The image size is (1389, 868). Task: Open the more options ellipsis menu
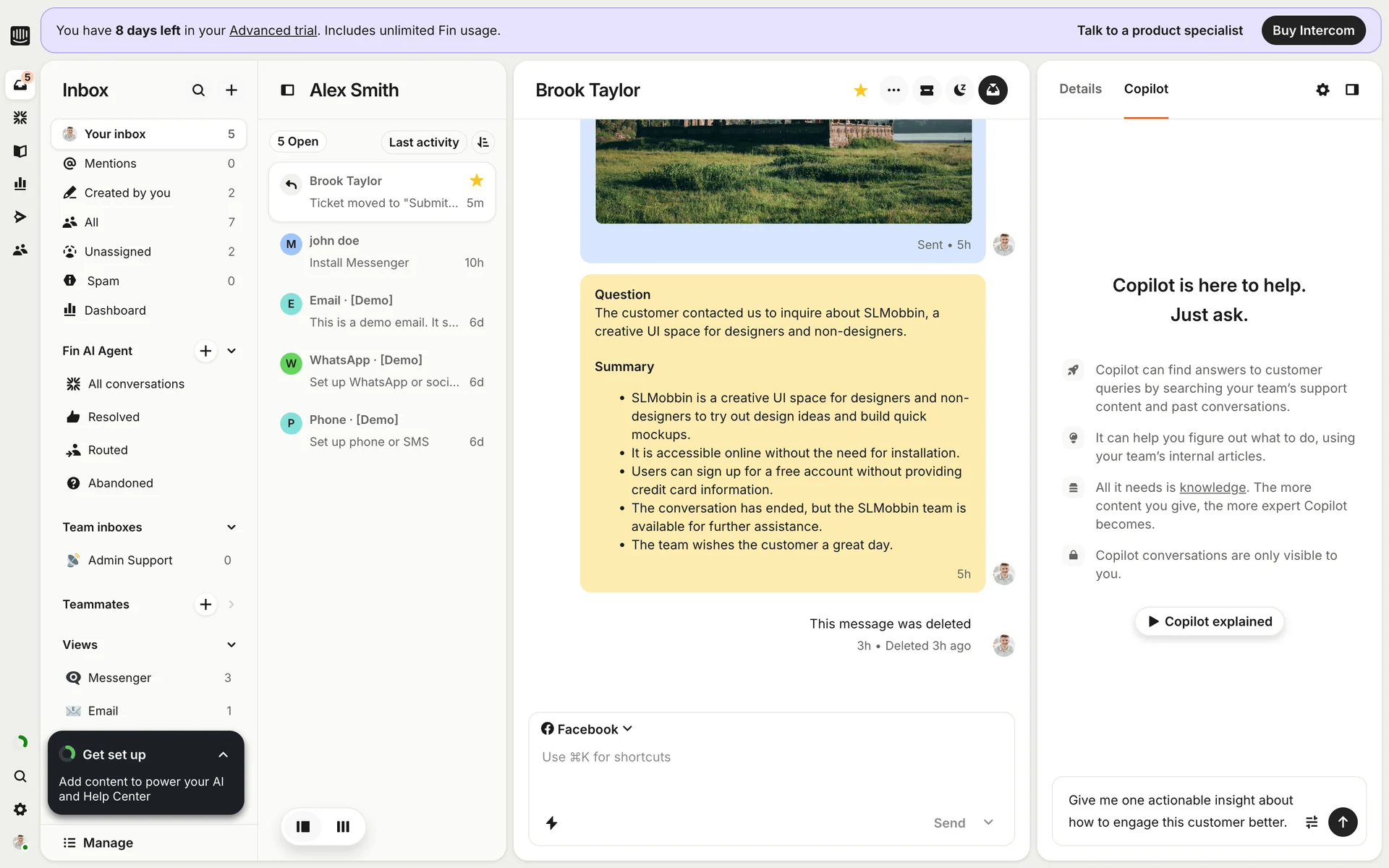[x=893, y=90]
